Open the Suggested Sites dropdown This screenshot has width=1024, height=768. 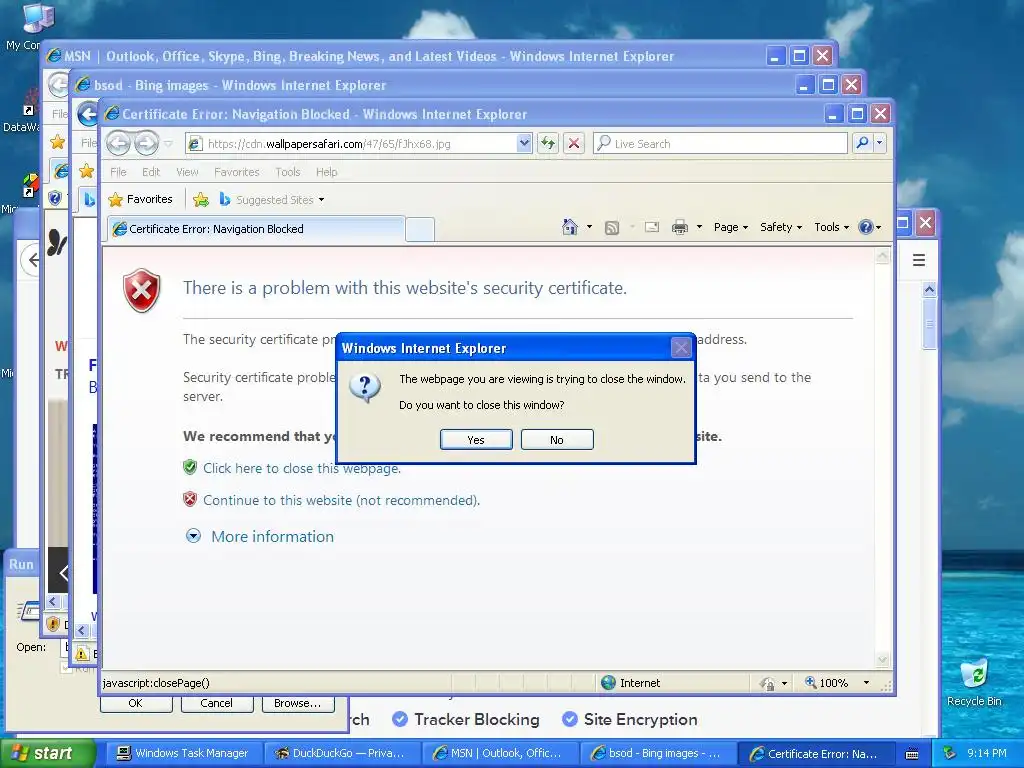click(x=272, y=199)
